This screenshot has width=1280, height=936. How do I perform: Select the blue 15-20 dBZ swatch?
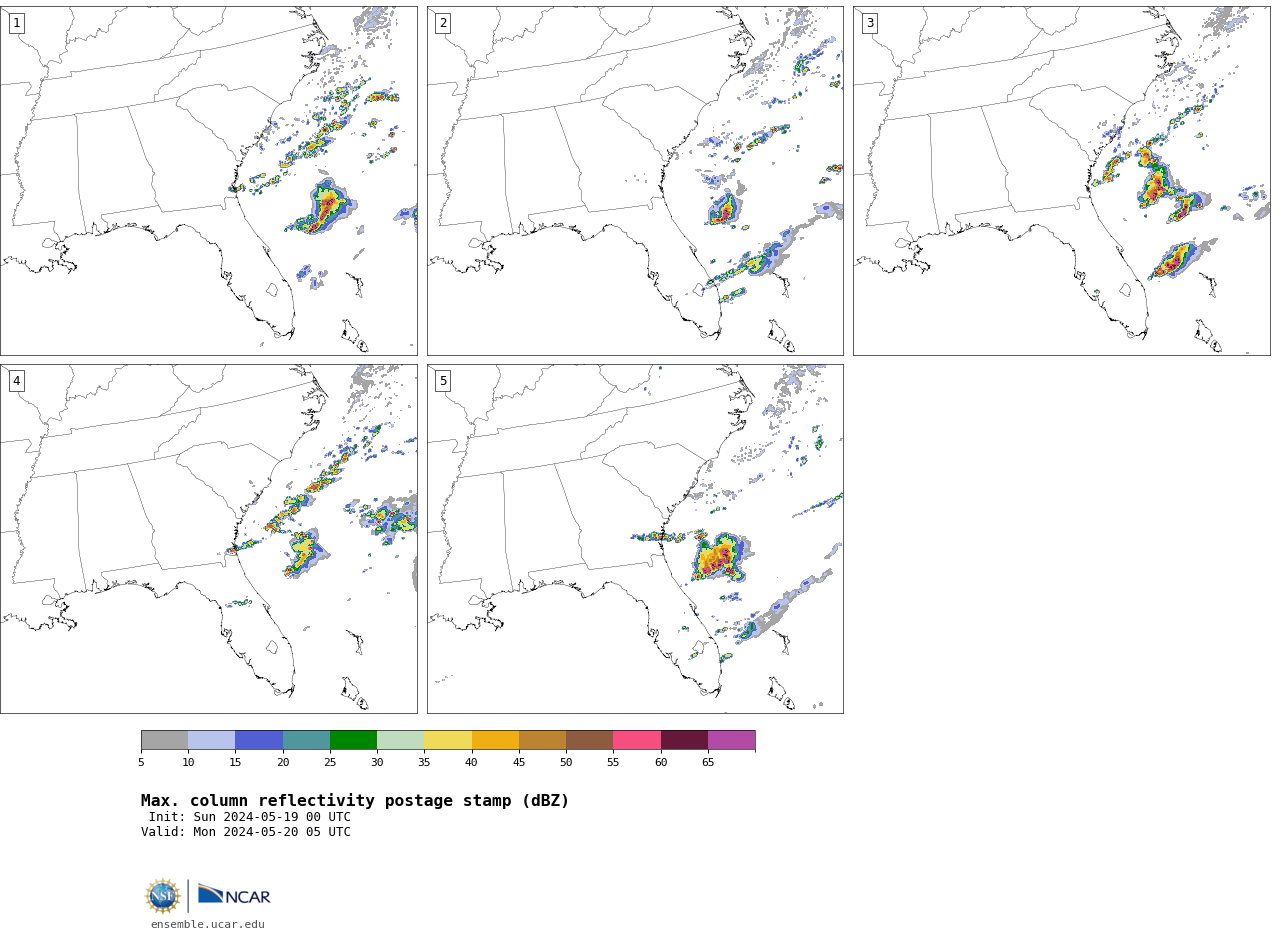pyautogui.click(x=259, y=740)
